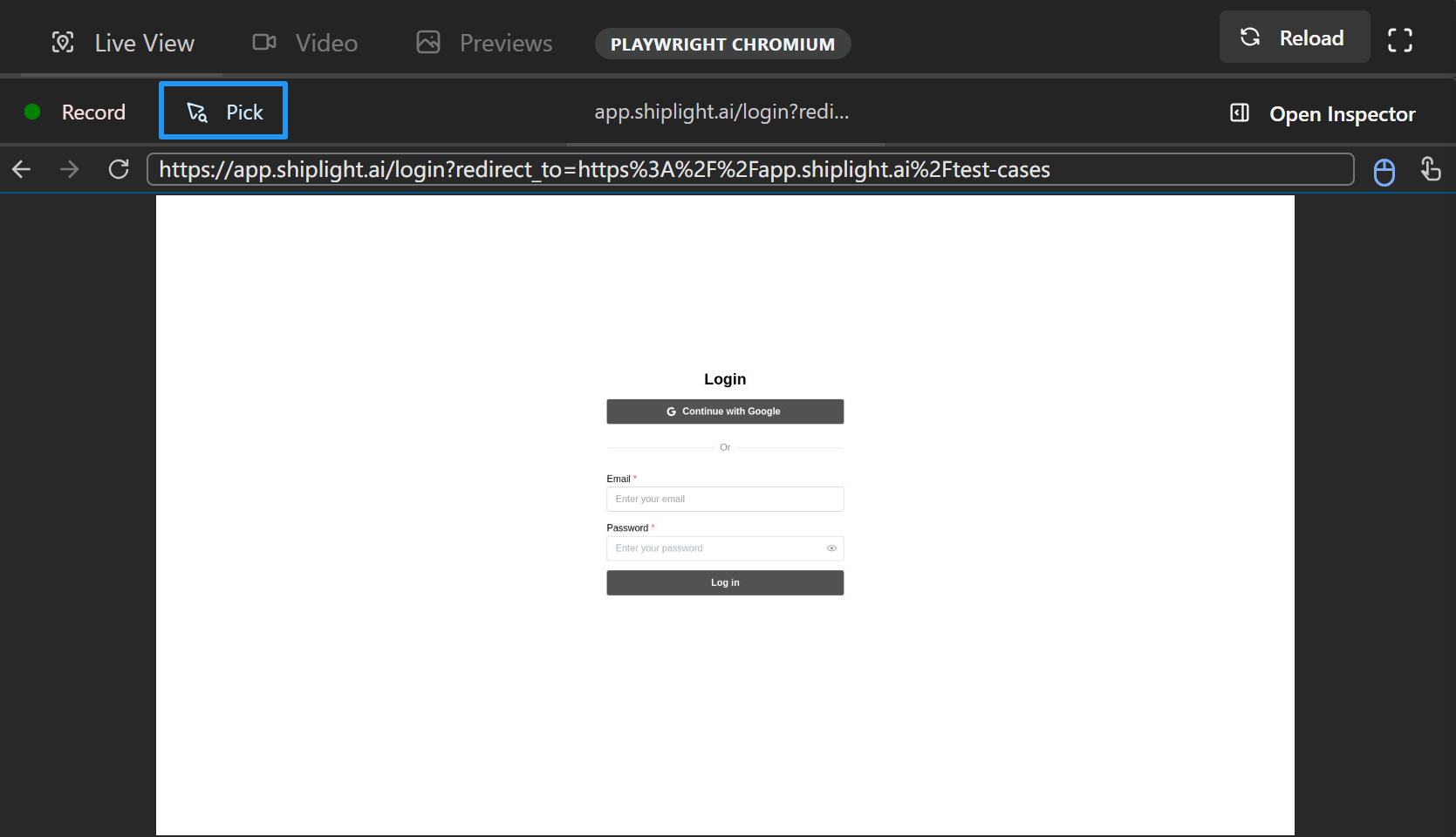1456x837 pixels.
Task: Start recording via the Record indicator
Action: tap(75, 112)
